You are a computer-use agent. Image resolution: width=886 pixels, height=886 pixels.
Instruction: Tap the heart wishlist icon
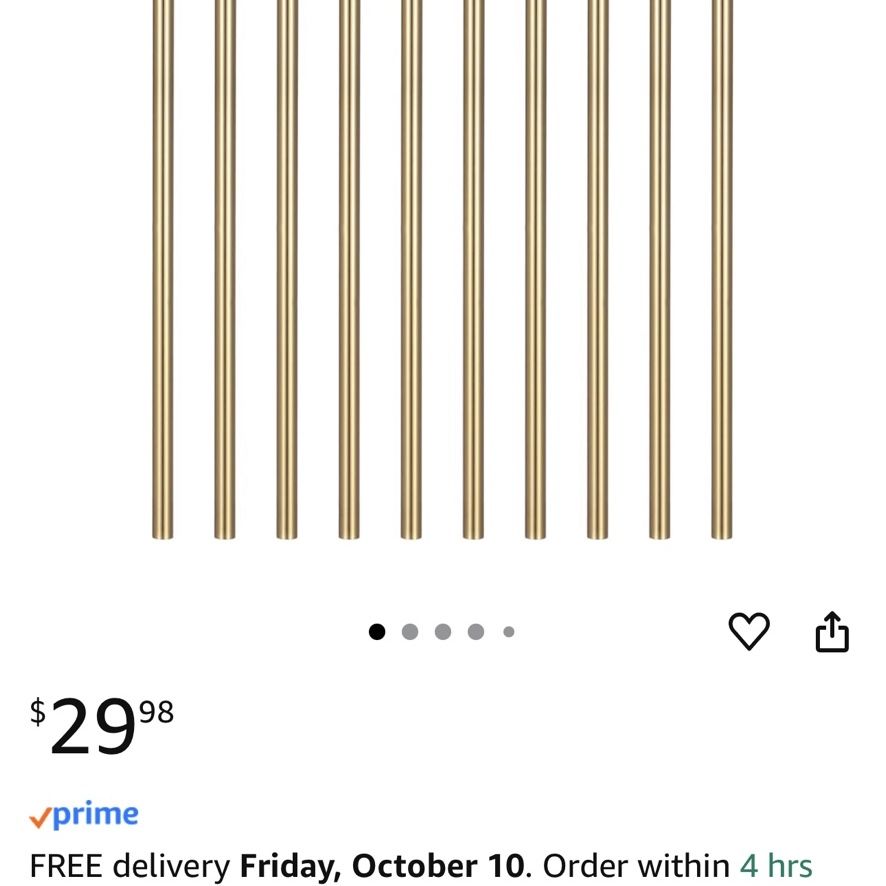pyautogui.click(x=749, y=631)
